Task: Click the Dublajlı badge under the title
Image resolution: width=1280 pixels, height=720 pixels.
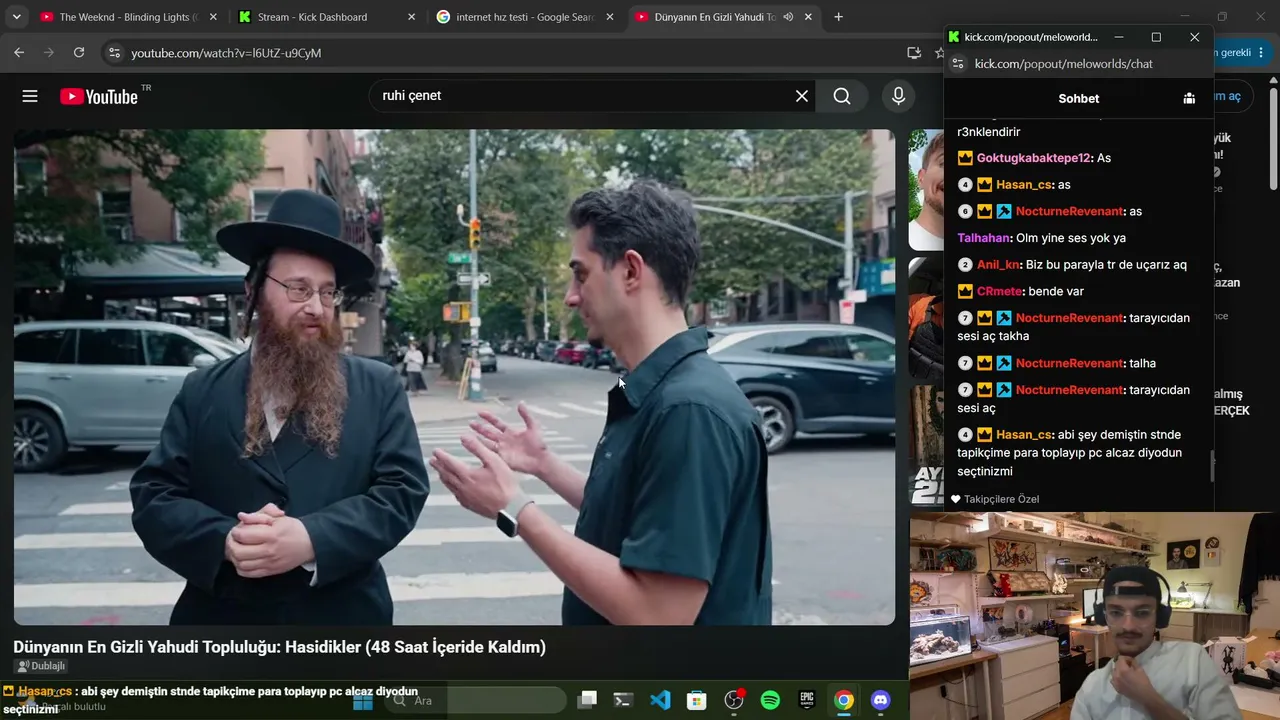Action: (41, 666)
